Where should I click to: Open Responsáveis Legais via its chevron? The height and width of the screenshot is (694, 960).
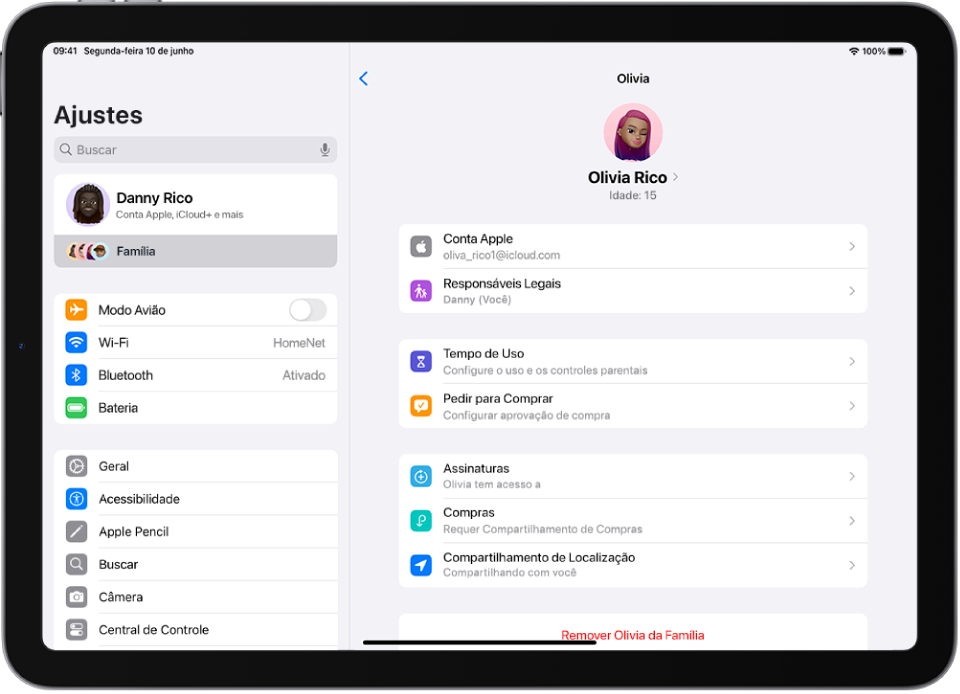coord(852,291)
